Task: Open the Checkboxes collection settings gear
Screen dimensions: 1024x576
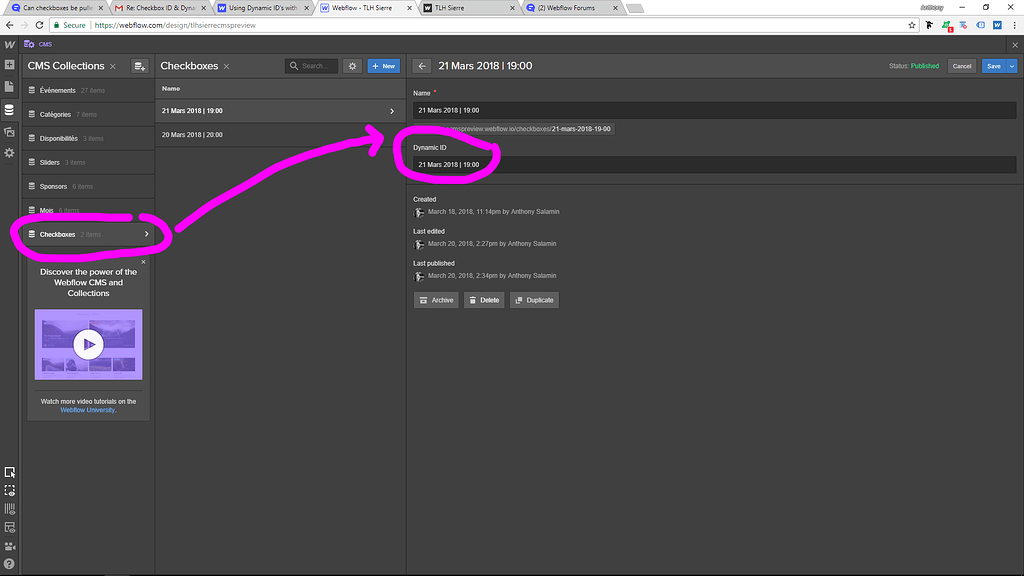Action: (352, 65)
